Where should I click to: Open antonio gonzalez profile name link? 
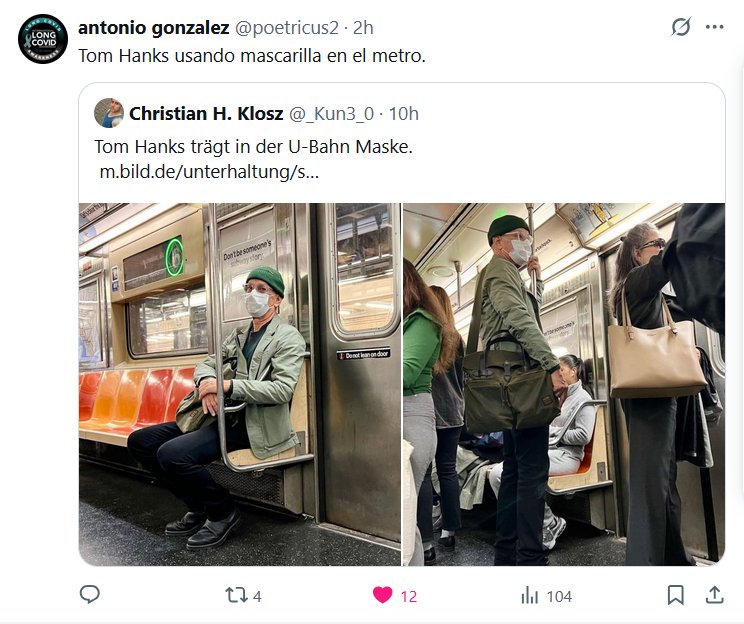tap(153, 28)
